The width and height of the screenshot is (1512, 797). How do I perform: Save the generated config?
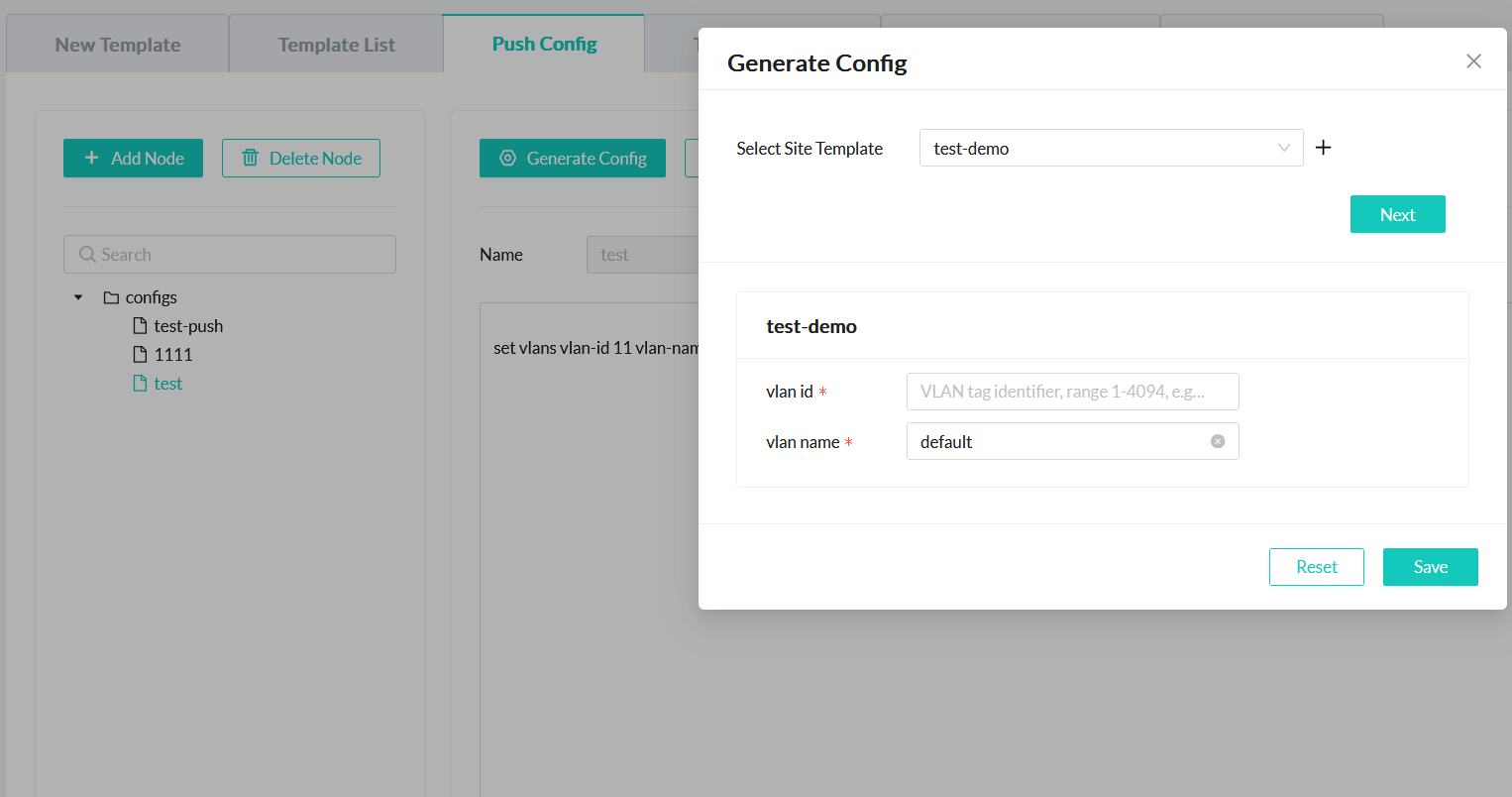click(x=1430, y=567)
